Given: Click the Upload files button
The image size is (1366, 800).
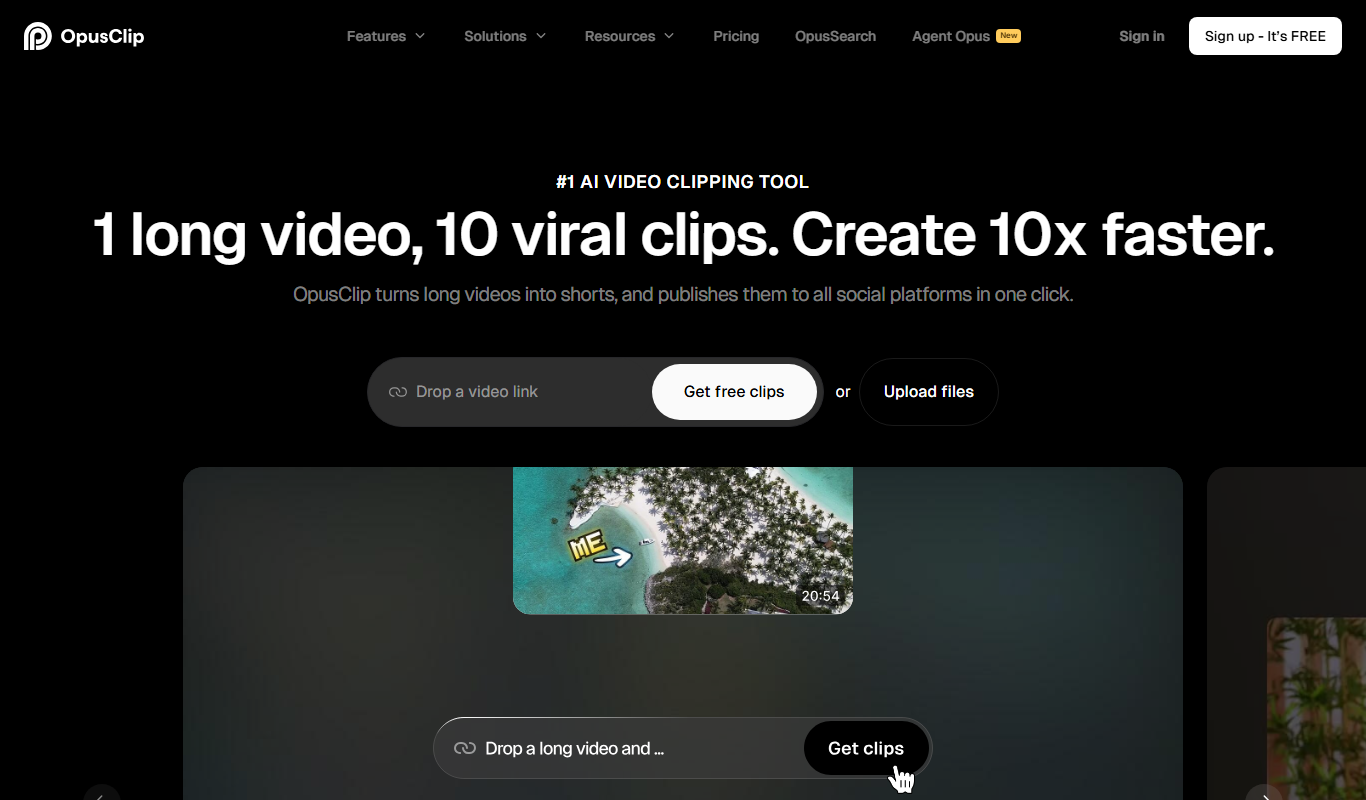Looking at the screenshot, I should [928, 392].
